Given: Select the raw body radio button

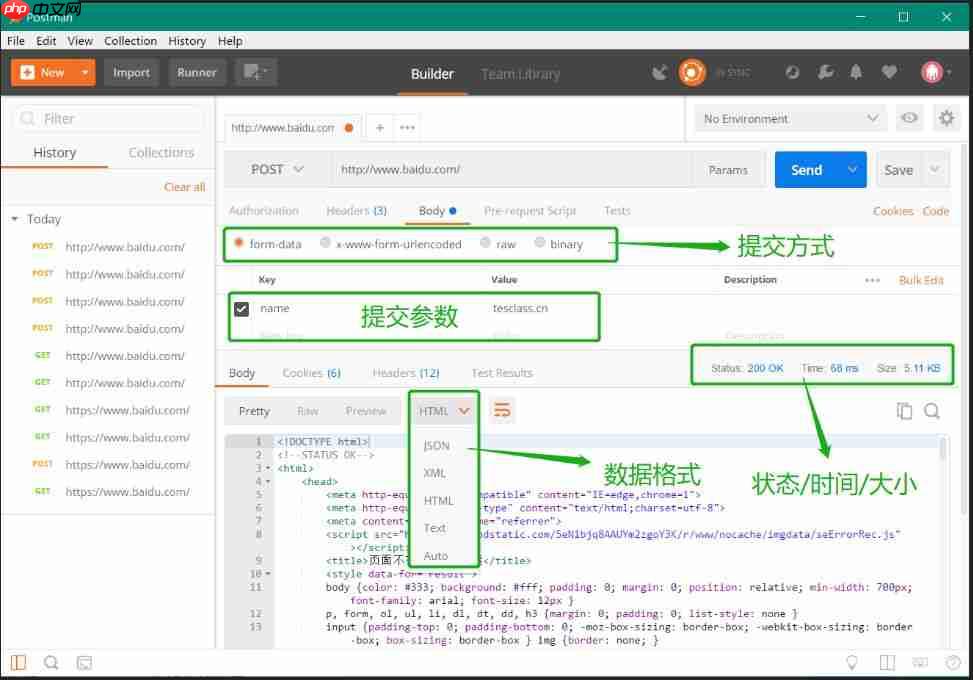Looking at the screenshot, I should point(485,243).
